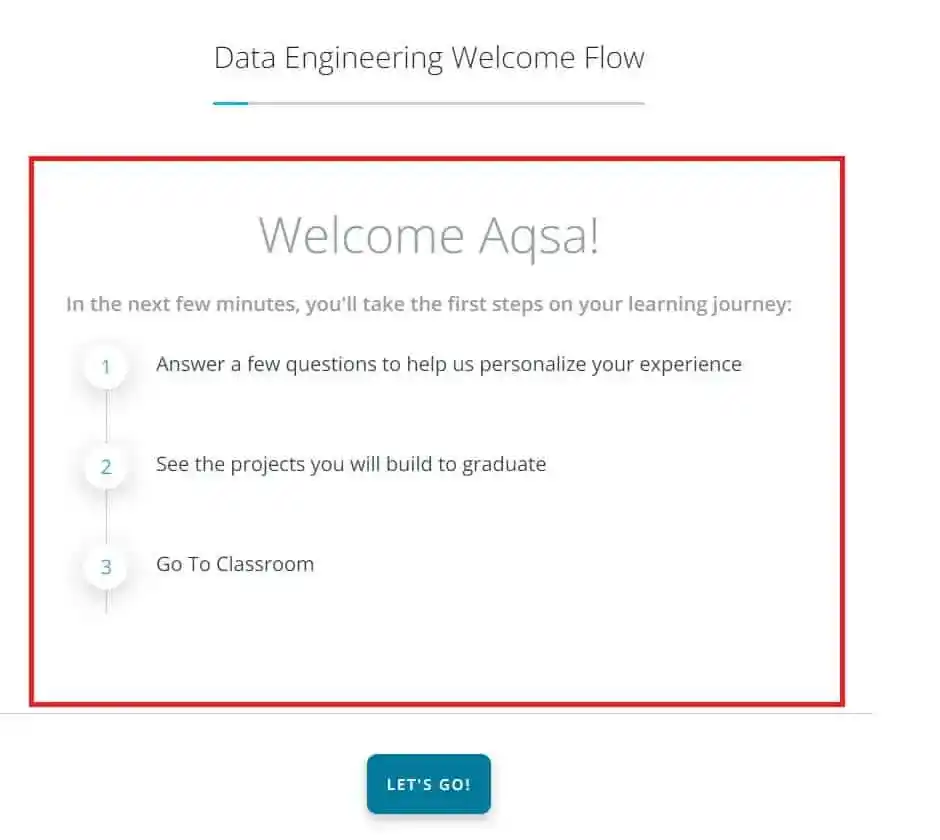
Task: Click the step 3 numbered circle
Action: 106,567
